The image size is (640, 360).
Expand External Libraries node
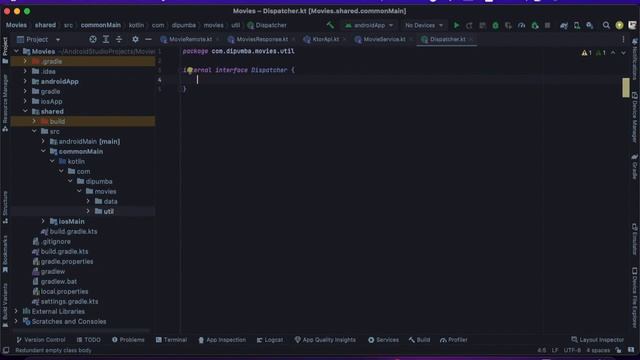[16, 311]
